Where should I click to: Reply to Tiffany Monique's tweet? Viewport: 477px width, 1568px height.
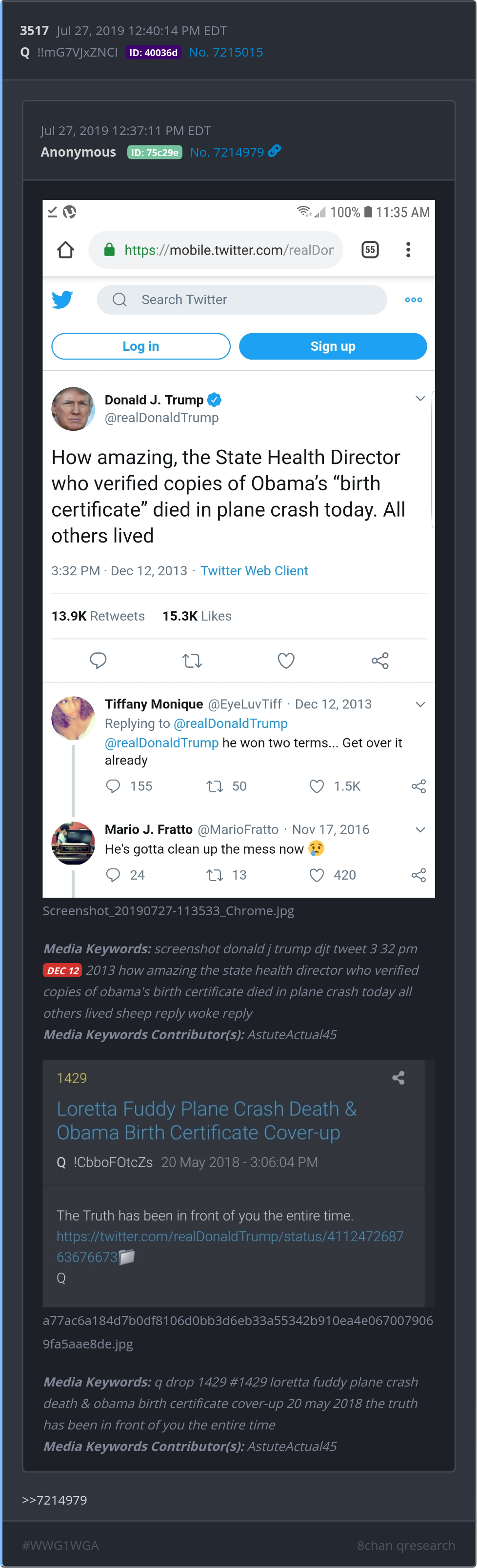pyautogui.click(x=113, y=786)
